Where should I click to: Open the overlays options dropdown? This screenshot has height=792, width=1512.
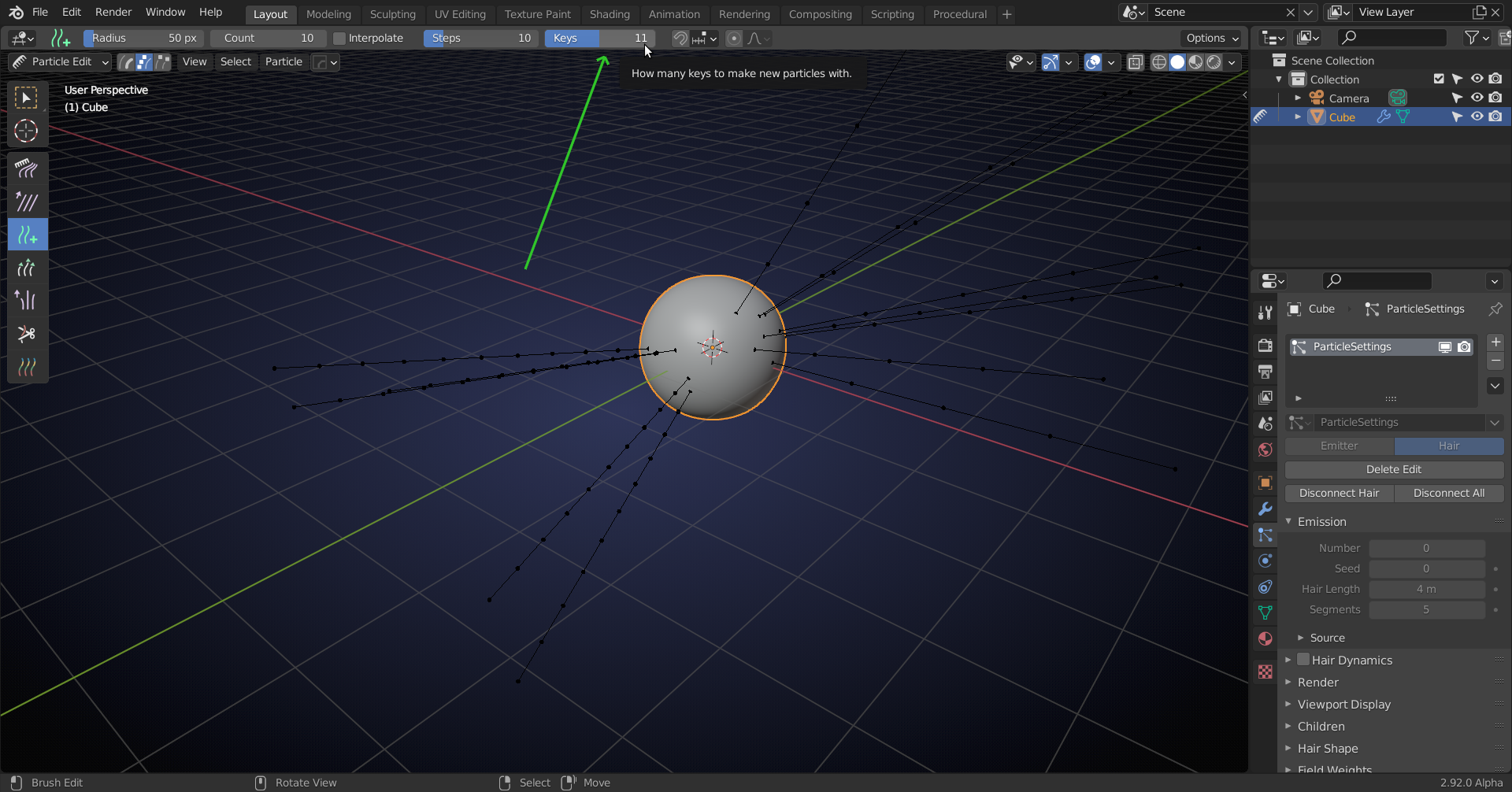tap(1111, 62)
